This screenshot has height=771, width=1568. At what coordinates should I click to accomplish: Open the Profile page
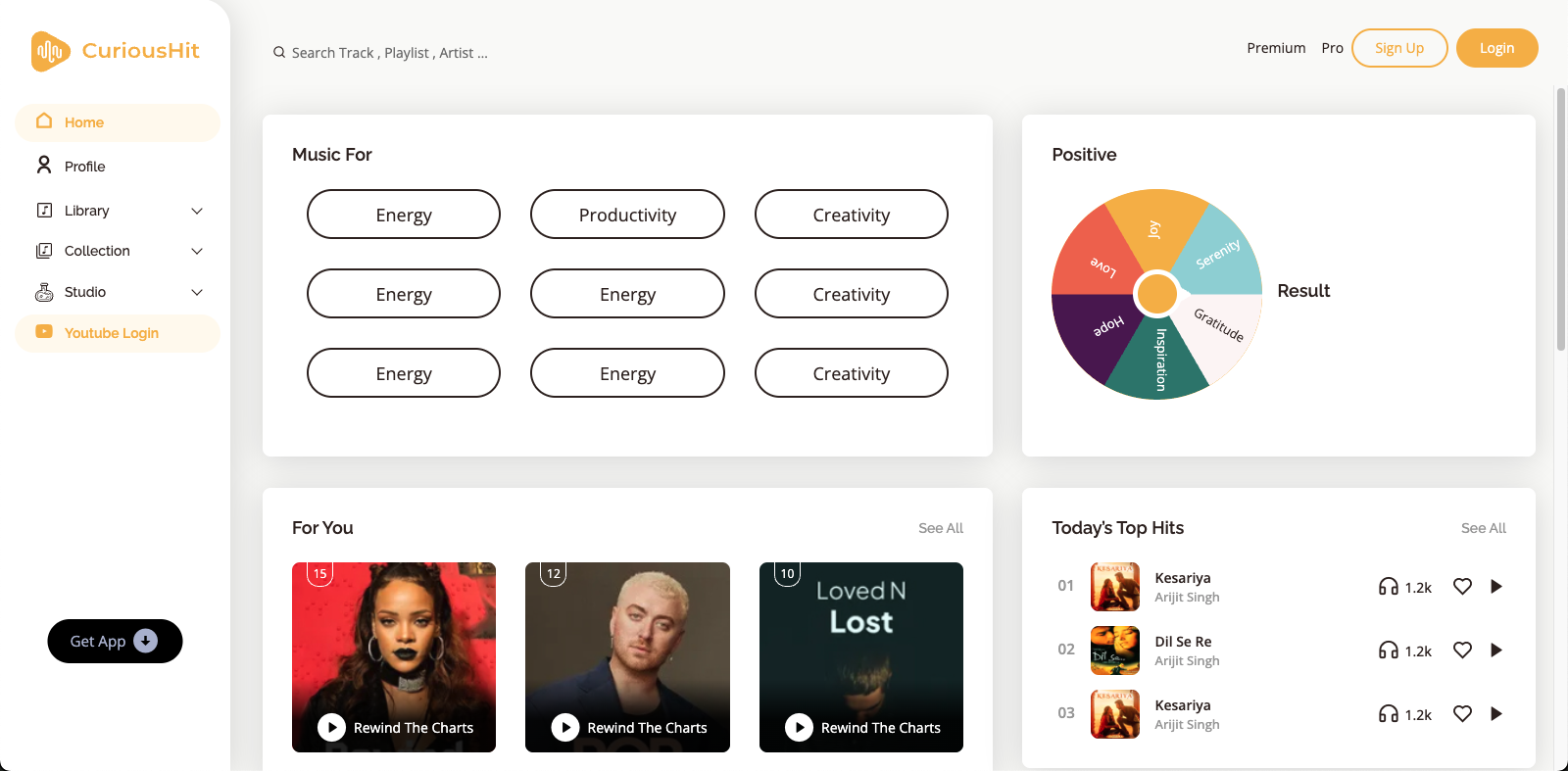click(84, 167)
